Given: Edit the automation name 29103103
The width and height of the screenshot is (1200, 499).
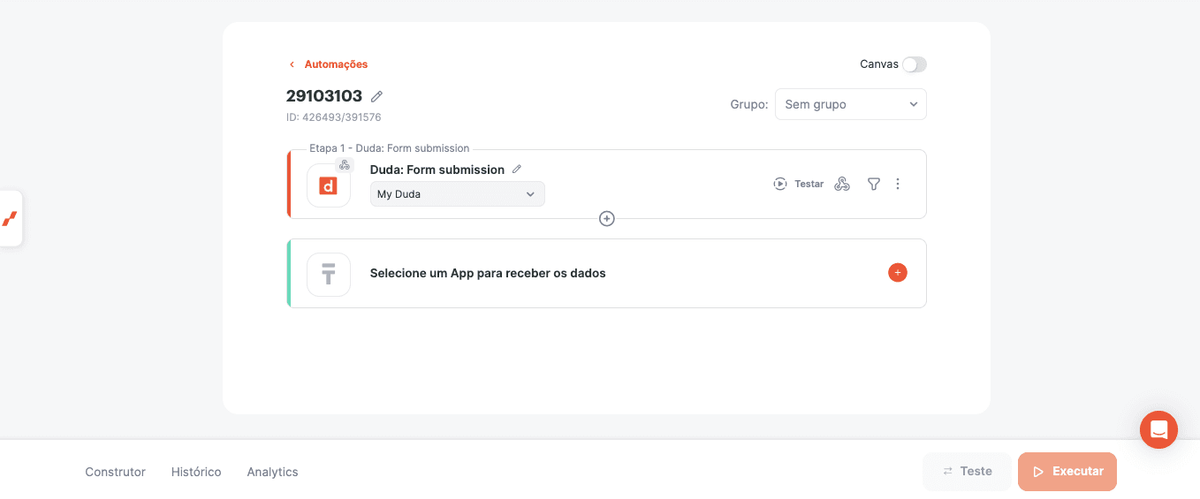Looking at the screenshot, I should tap(376, 96).
